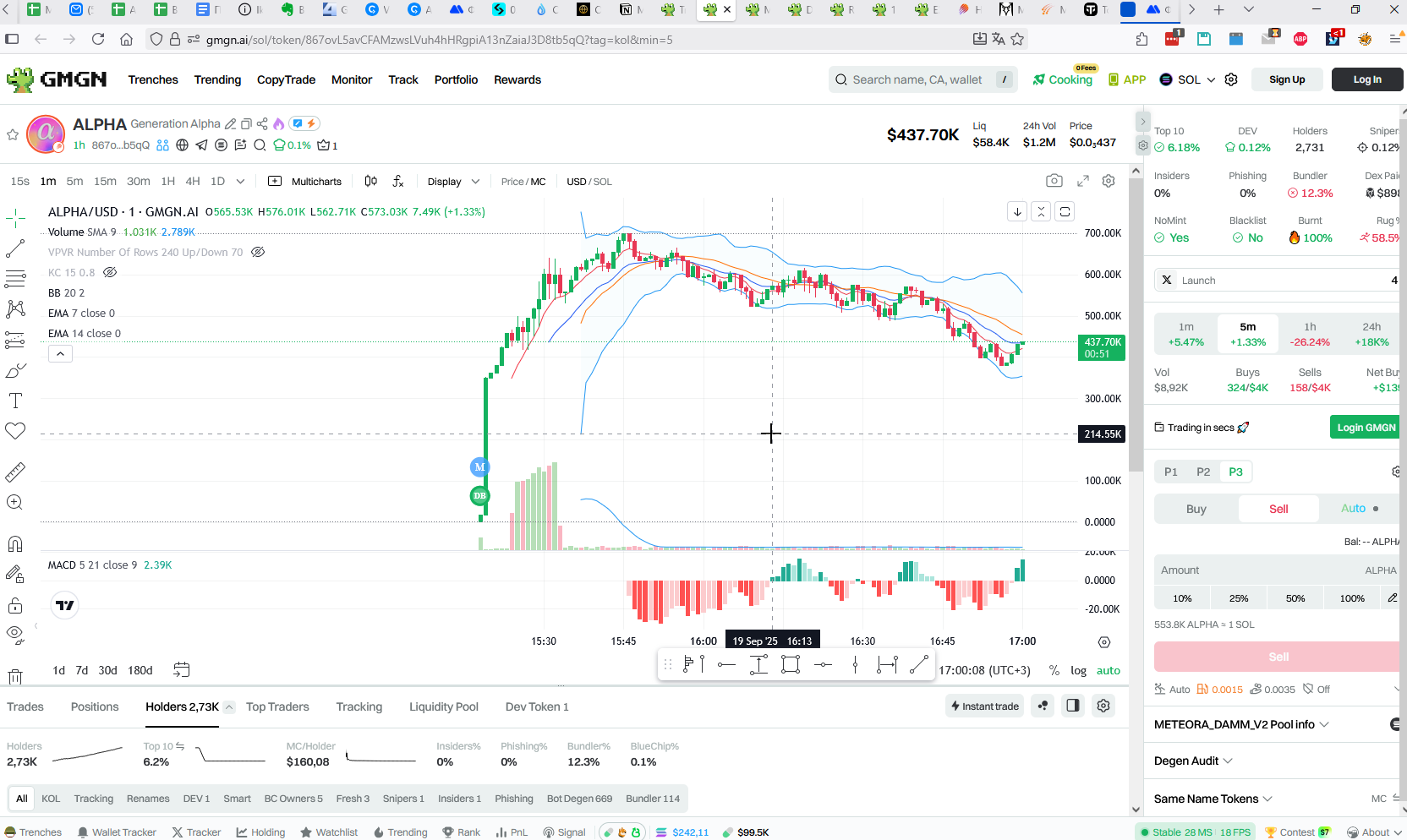Open the Trending page

[217, 79]
